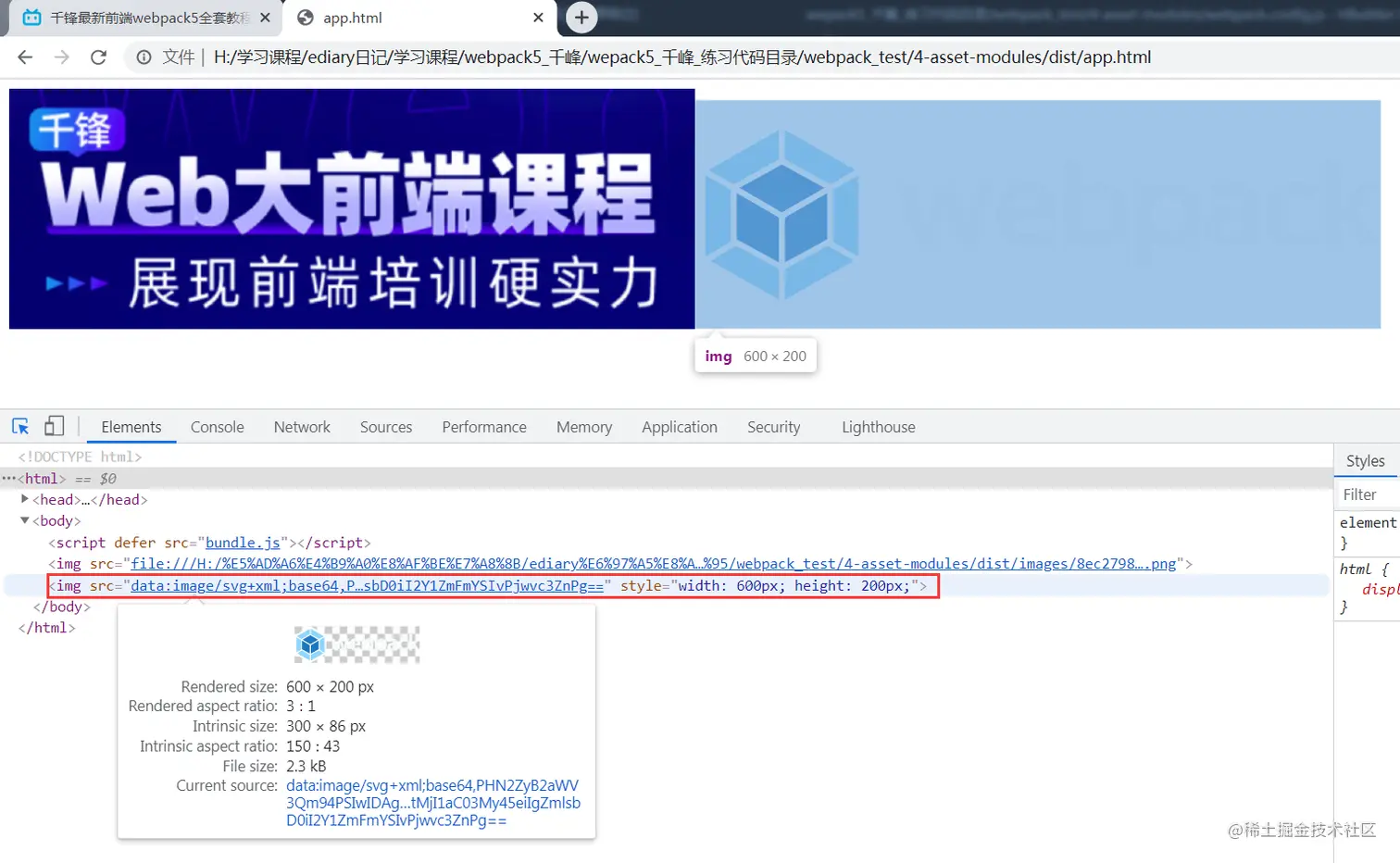Click the 千锋 Web大前端课程 banner image

[x=352, y=208]
